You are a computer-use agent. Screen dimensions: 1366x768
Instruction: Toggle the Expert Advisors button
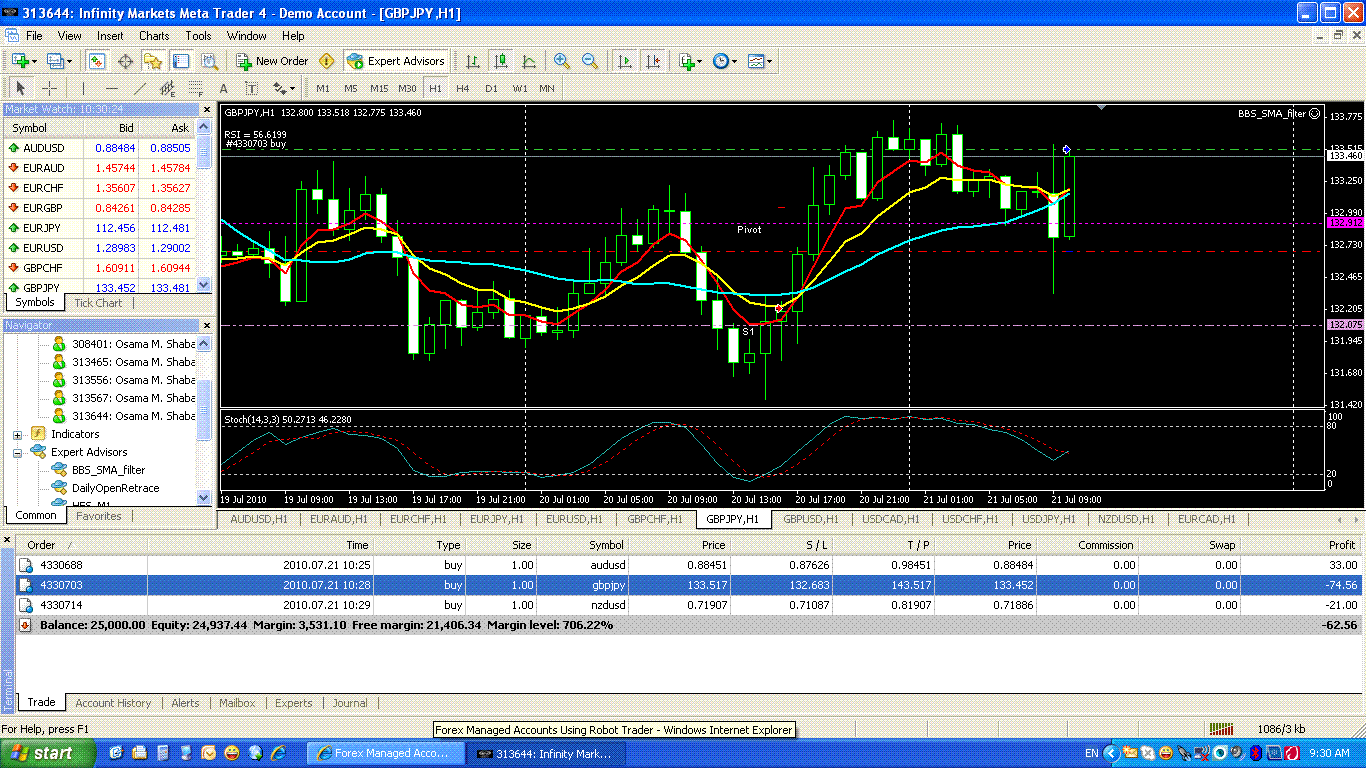[396, 61]
